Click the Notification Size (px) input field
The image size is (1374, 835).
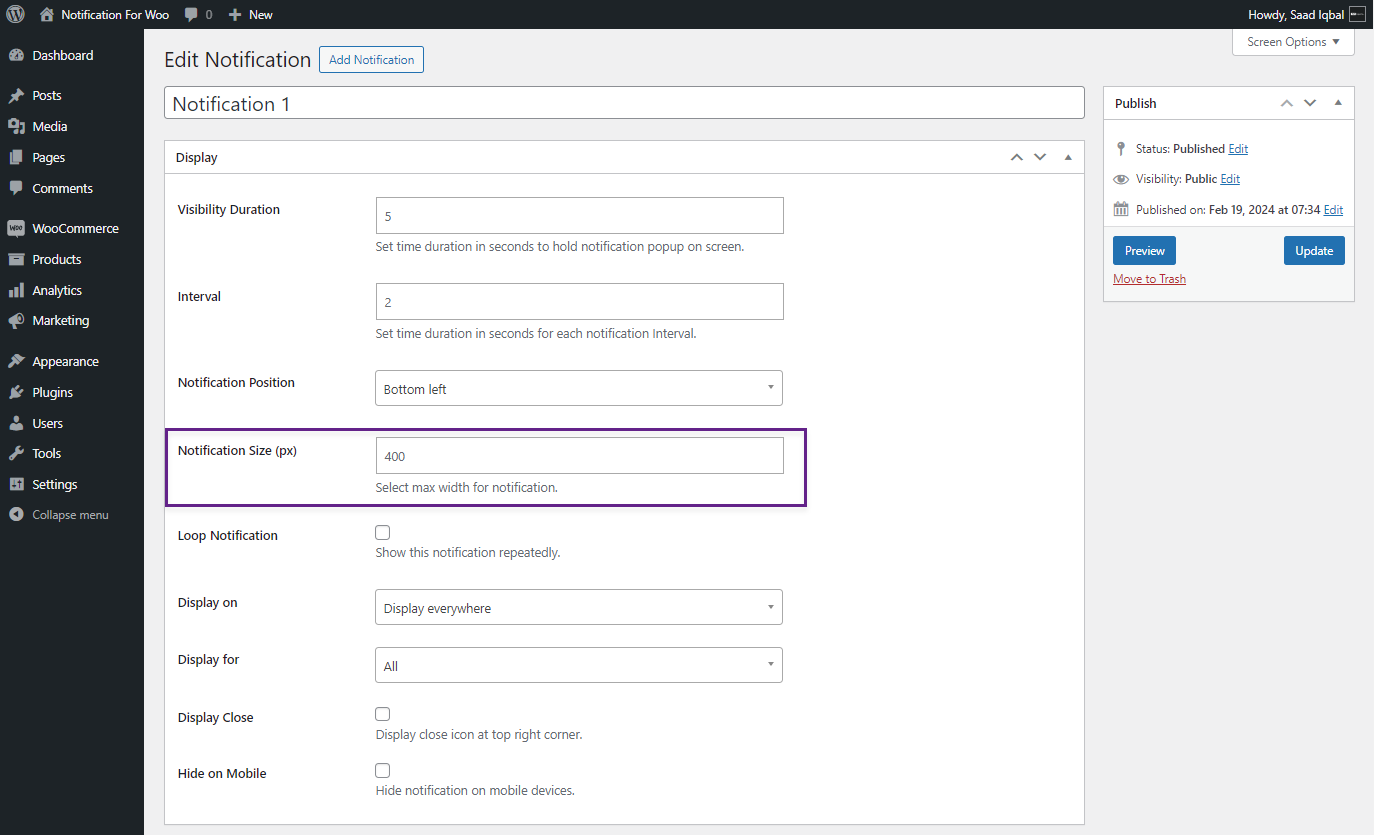click(579, 456)
